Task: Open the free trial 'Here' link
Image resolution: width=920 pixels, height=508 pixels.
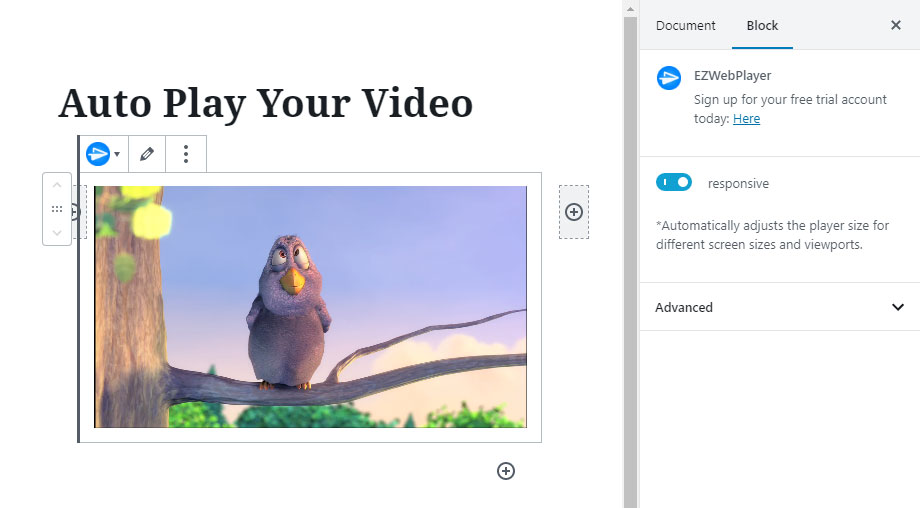Action: pyautogui.click(x=746, y=118)
